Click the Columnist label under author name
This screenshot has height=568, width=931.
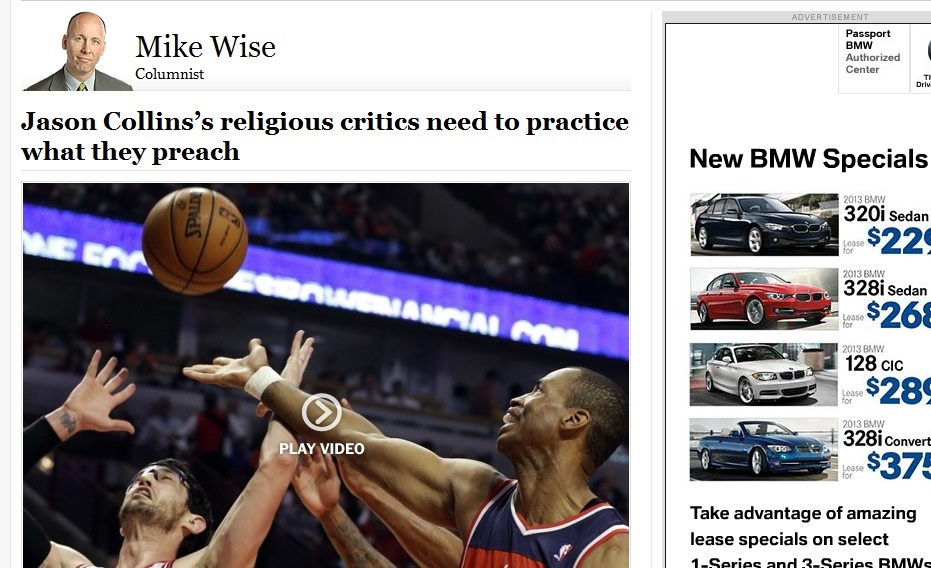[169, 74]
